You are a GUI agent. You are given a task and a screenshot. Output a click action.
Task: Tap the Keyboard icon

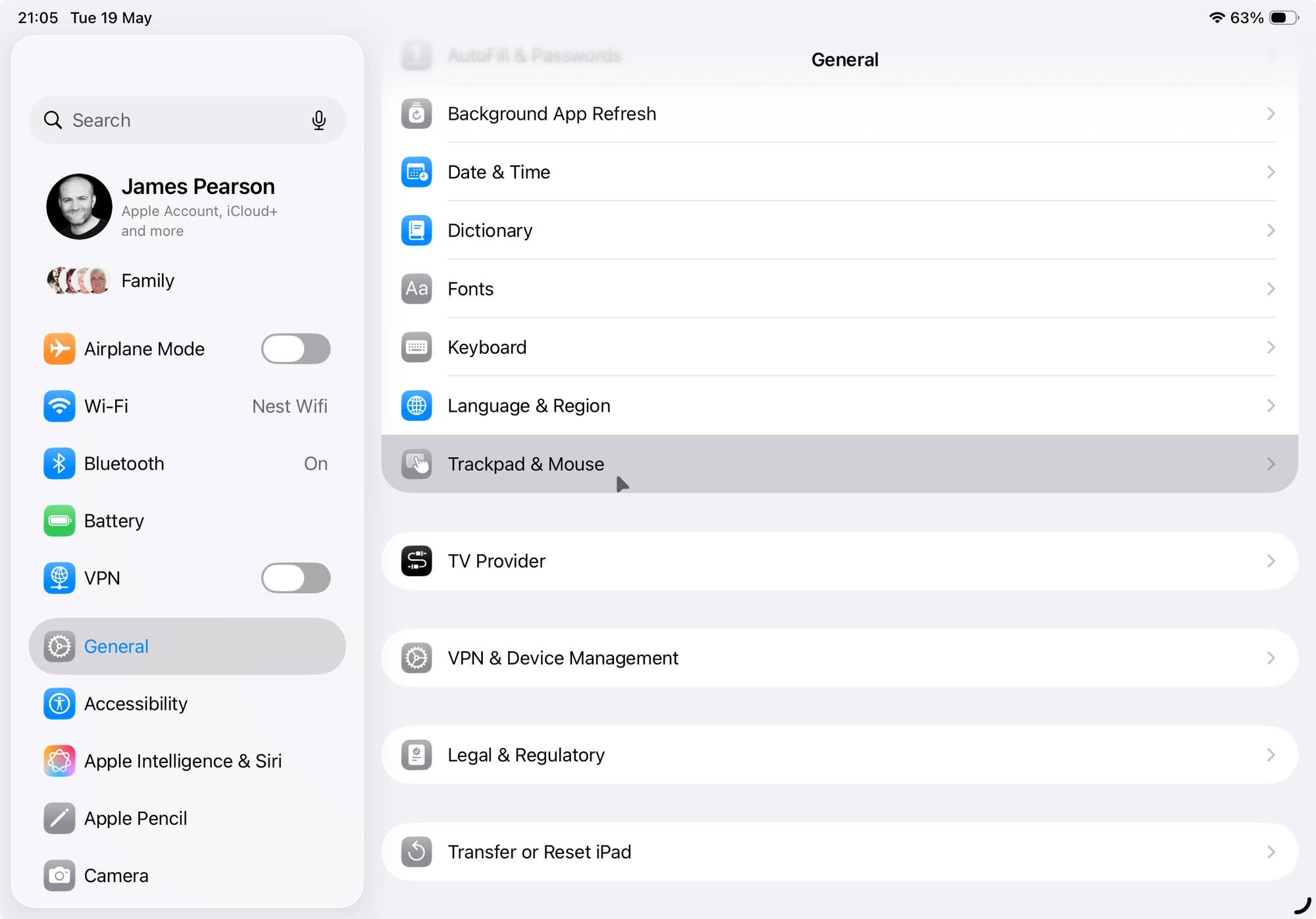pos(417,347)
